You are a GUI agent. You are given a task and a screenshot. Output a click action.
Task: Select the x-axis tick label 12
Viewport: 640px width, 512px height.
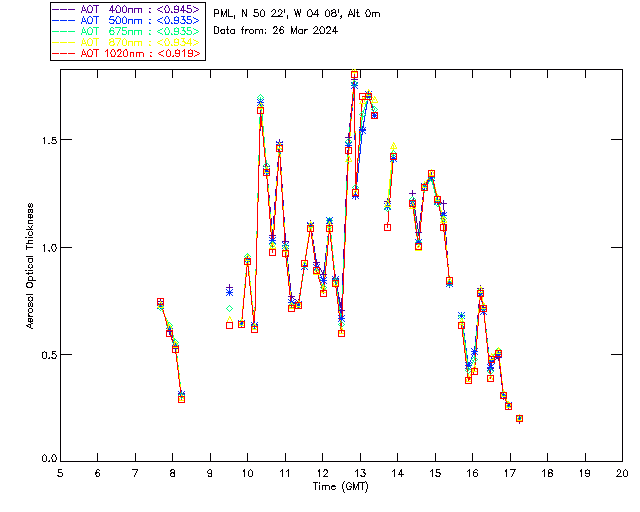coord(322,473)
